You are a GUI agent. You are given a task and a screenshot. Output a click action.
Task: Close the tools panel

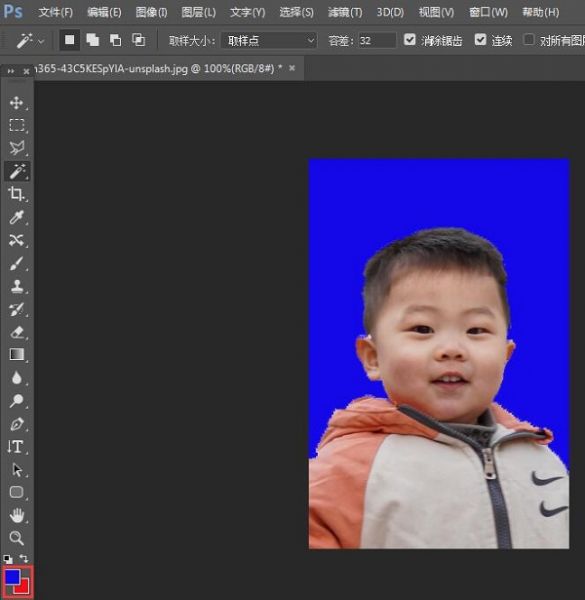coord(26,72)
